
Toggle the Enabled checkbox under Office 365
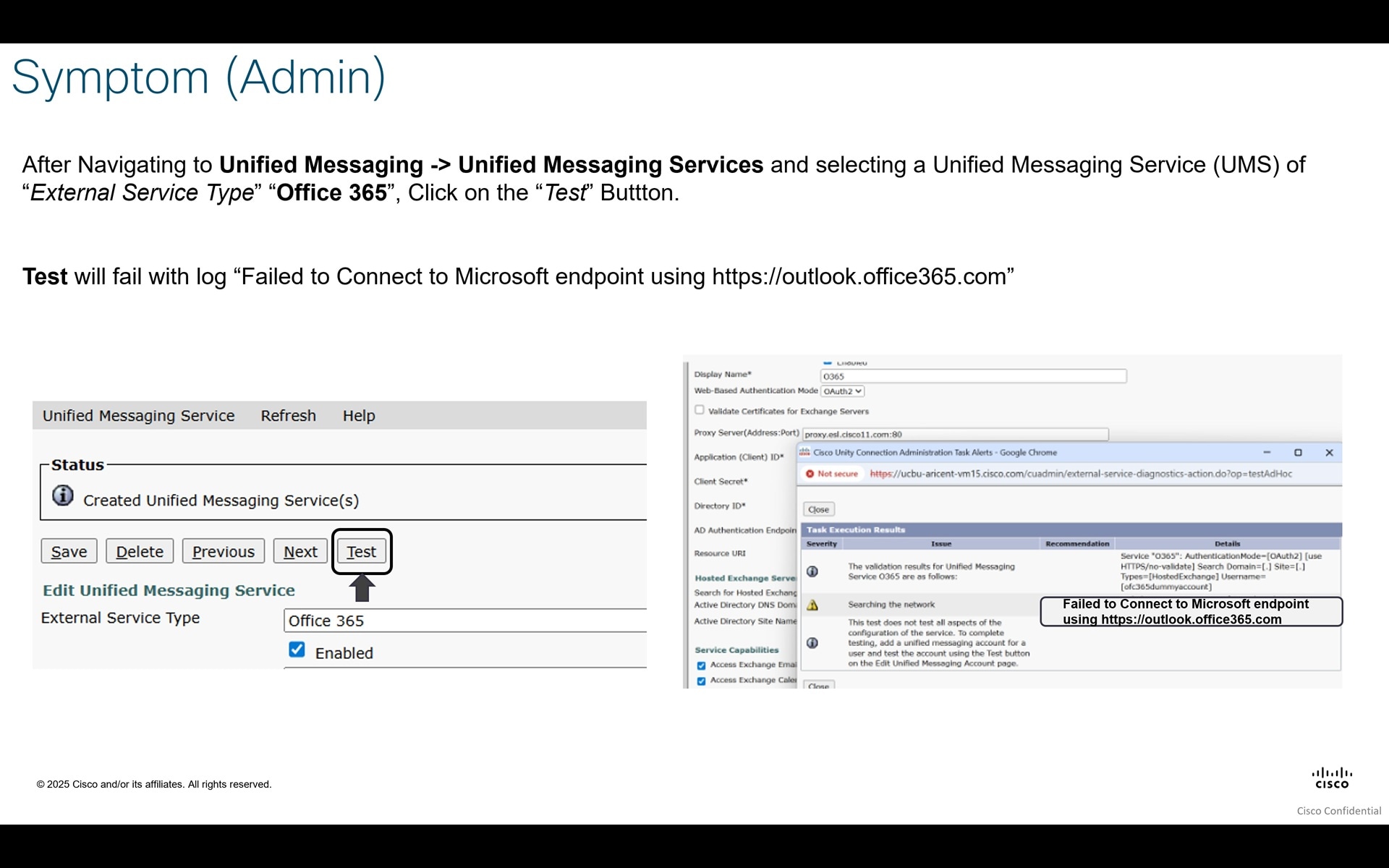297,650
